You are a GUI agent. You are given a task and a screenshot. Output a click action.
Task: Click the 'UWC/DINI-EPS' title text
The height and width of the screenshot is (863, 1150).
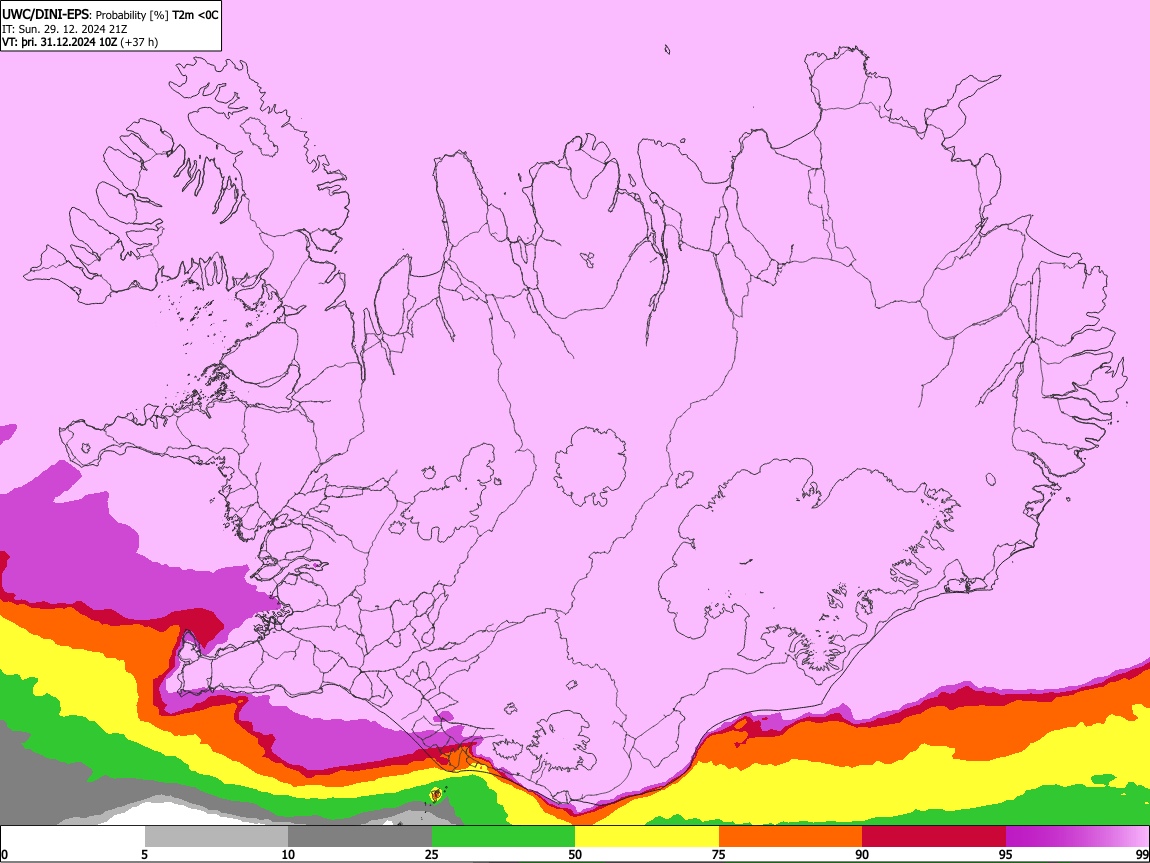coord(46,15)
